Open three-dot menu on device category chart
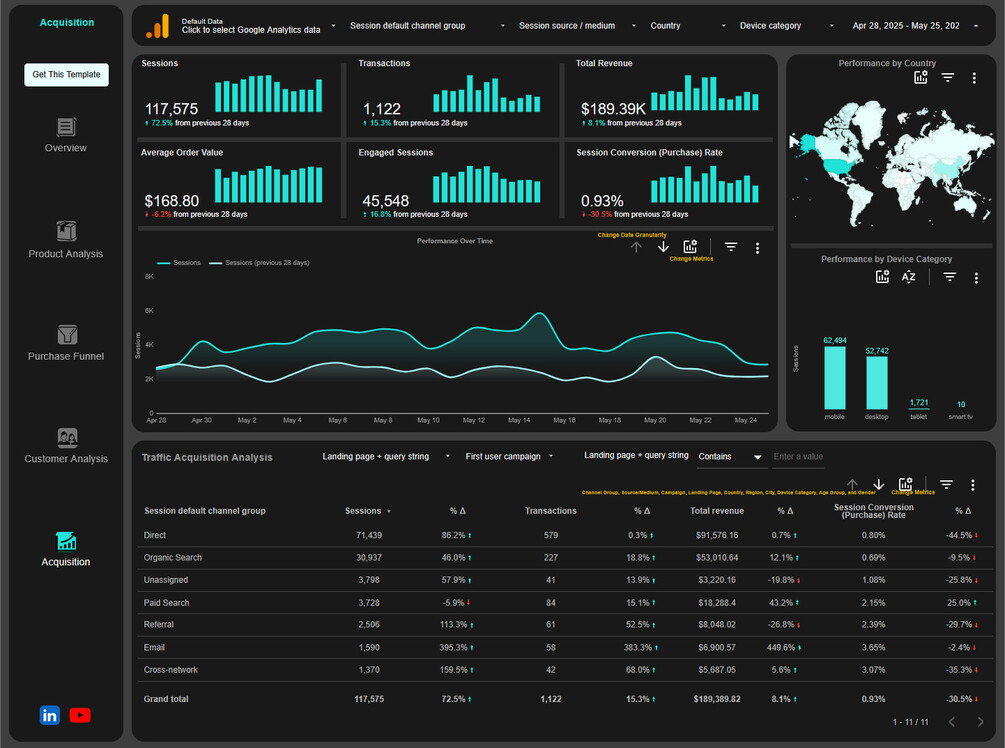The width and height of the screenshot is (1005, 748). pos(976,278)
